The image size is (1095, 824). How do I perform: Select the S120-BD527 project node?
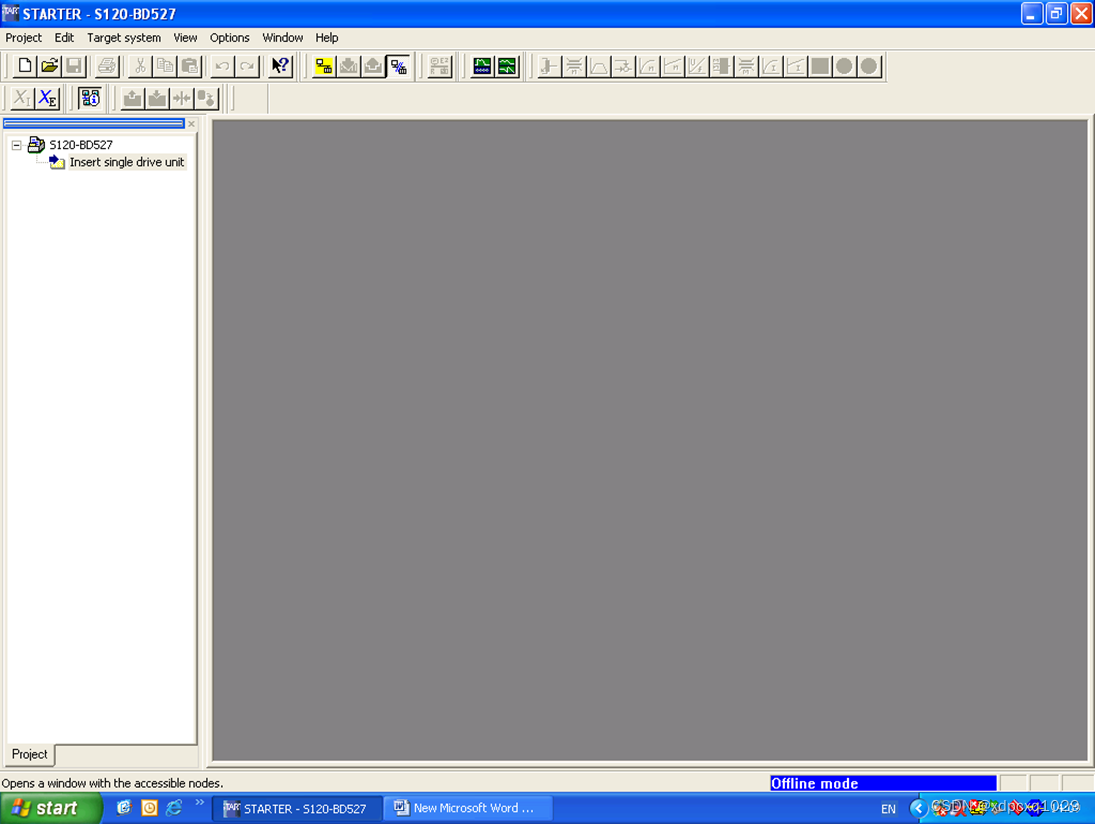tap(80, 145)
